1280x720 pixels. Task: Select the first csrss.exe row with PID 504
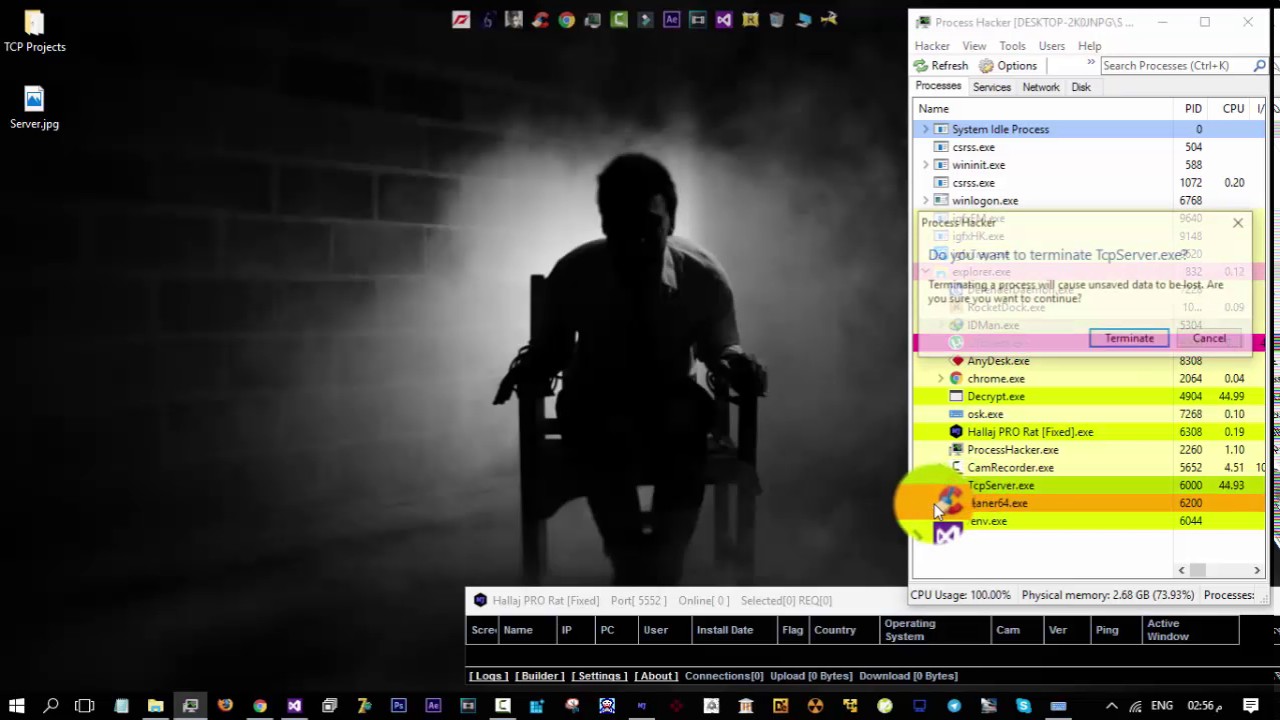point(1089,147)
